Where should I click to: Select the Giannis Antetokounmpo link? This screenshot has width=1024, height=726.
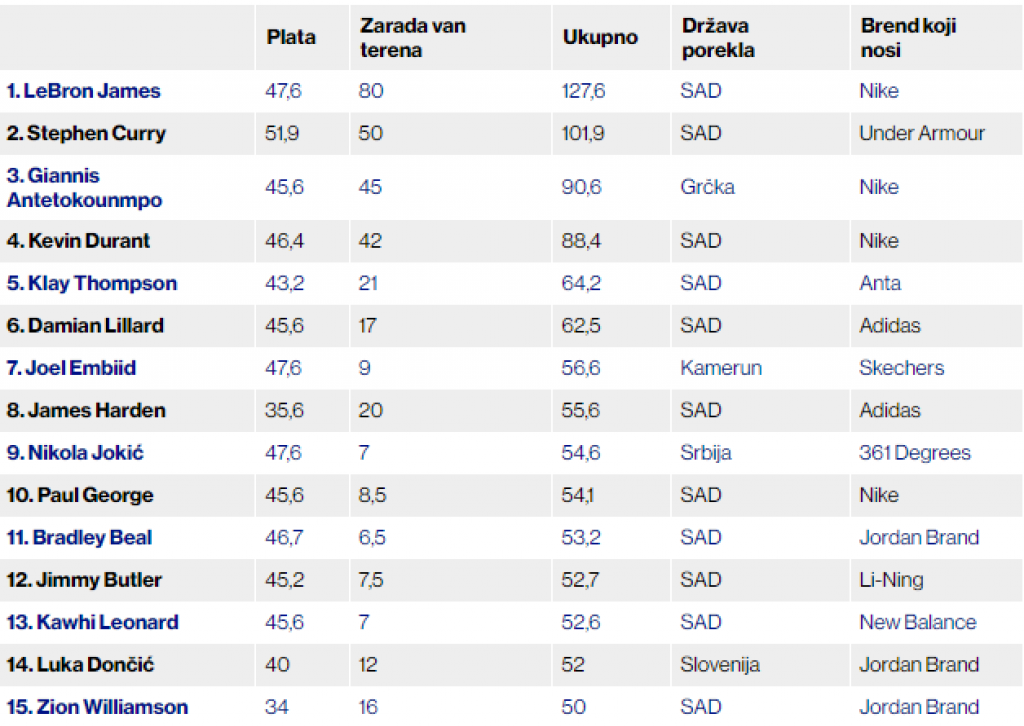(84, 188)
